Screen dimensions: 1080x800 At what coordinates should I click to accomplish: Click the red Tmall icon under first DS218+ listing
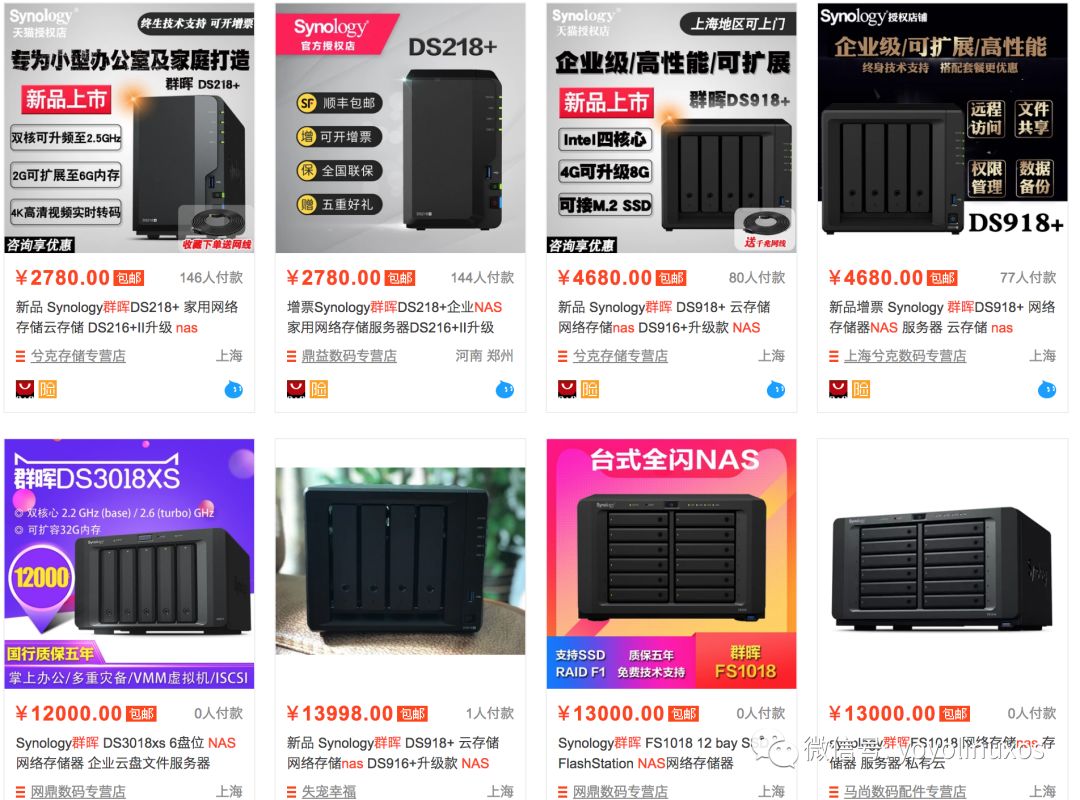tap(25, 389)
